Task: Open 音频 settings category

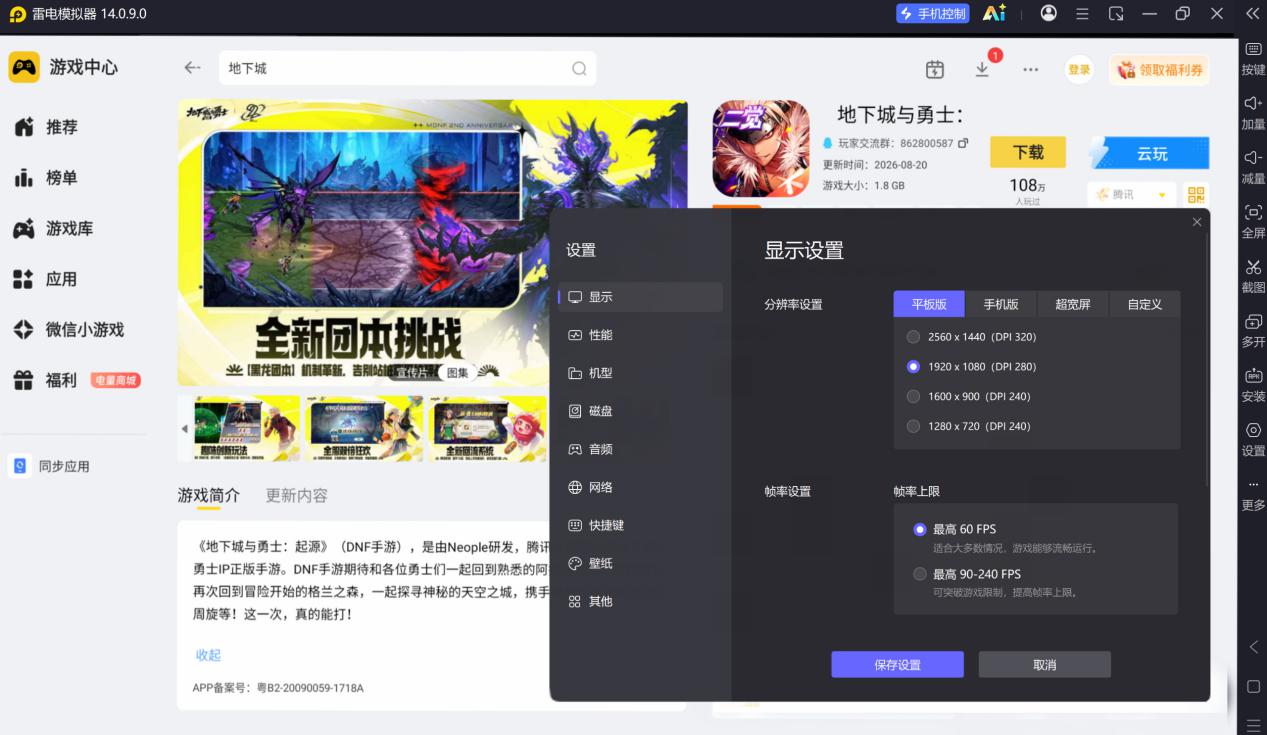Action: pyautogui.click(x=640, y=449)
